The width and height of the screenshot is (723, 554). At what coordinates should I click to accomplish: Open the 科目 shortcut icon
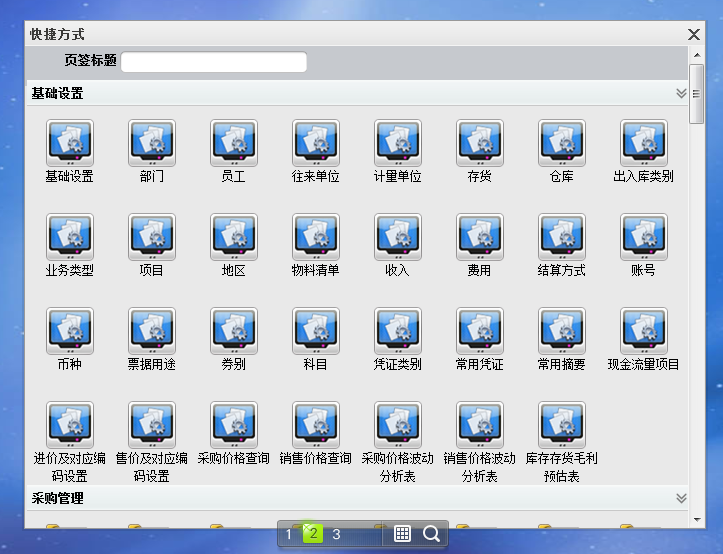click(x=316, y=331)
